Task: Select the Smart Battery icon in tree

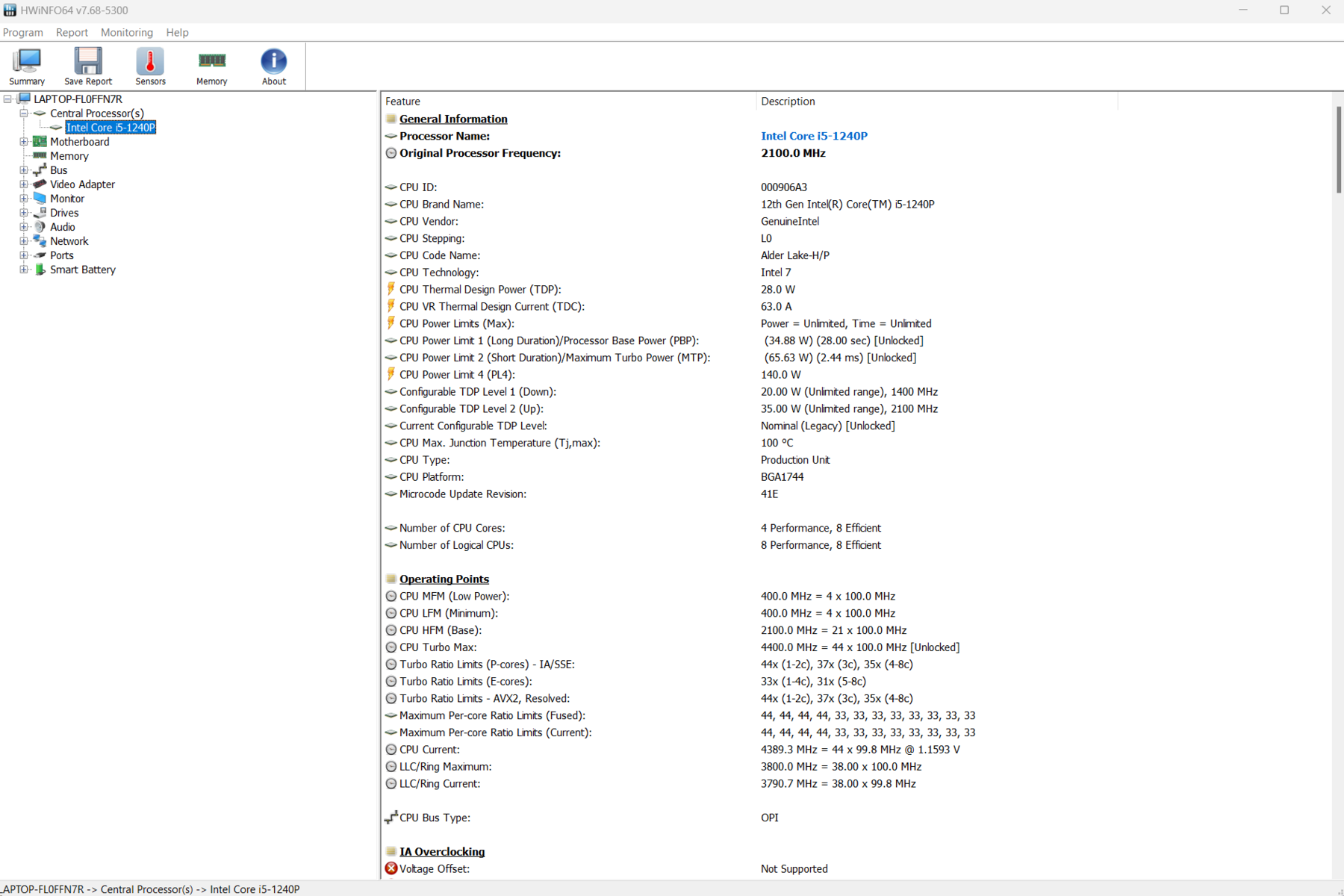Action: tap(40, 270)
